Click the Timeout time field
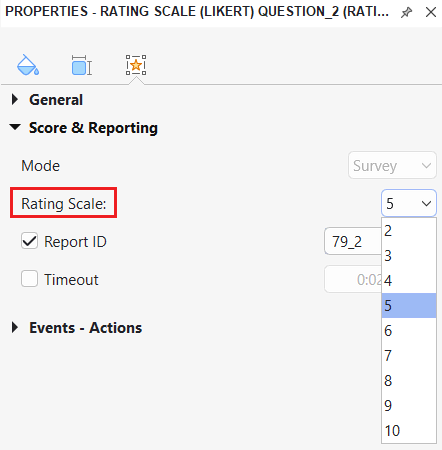Image resolution: width=442 pixels, height=450 pixels. (x=353, y=279)
